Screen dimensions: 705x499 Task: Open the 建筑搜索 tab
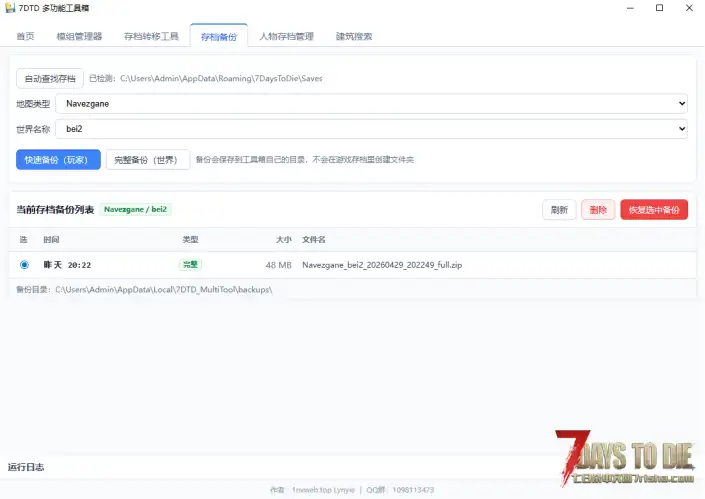pyautogui.click(x=354, y=36)
